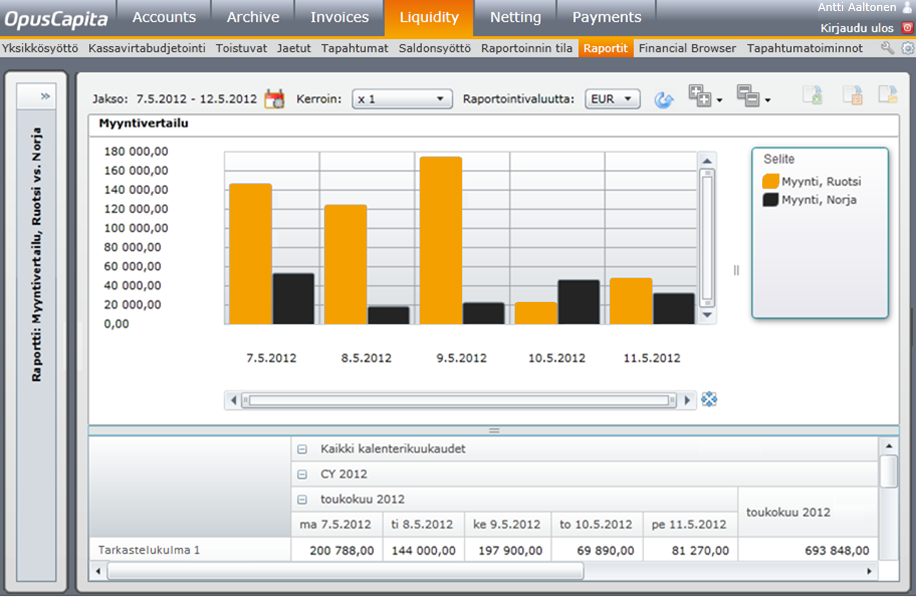Switch to the Invoices tab
916x597 pixels.
tap(339, 18)
